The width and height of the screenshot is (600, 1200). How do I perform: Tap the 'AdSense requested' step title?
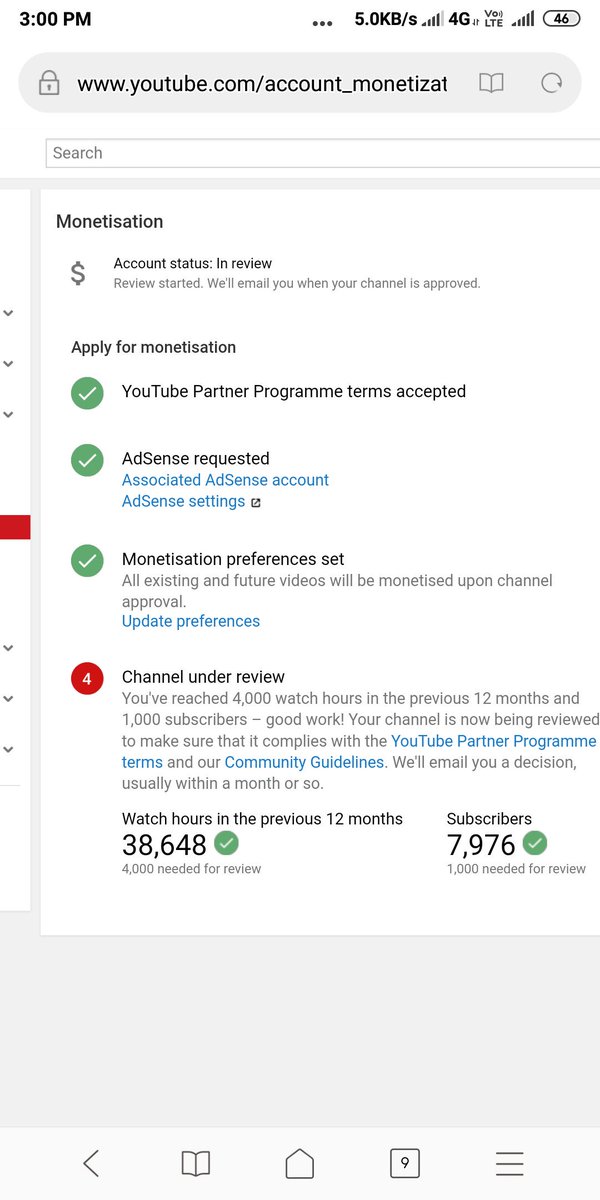(x=195, y=459)
